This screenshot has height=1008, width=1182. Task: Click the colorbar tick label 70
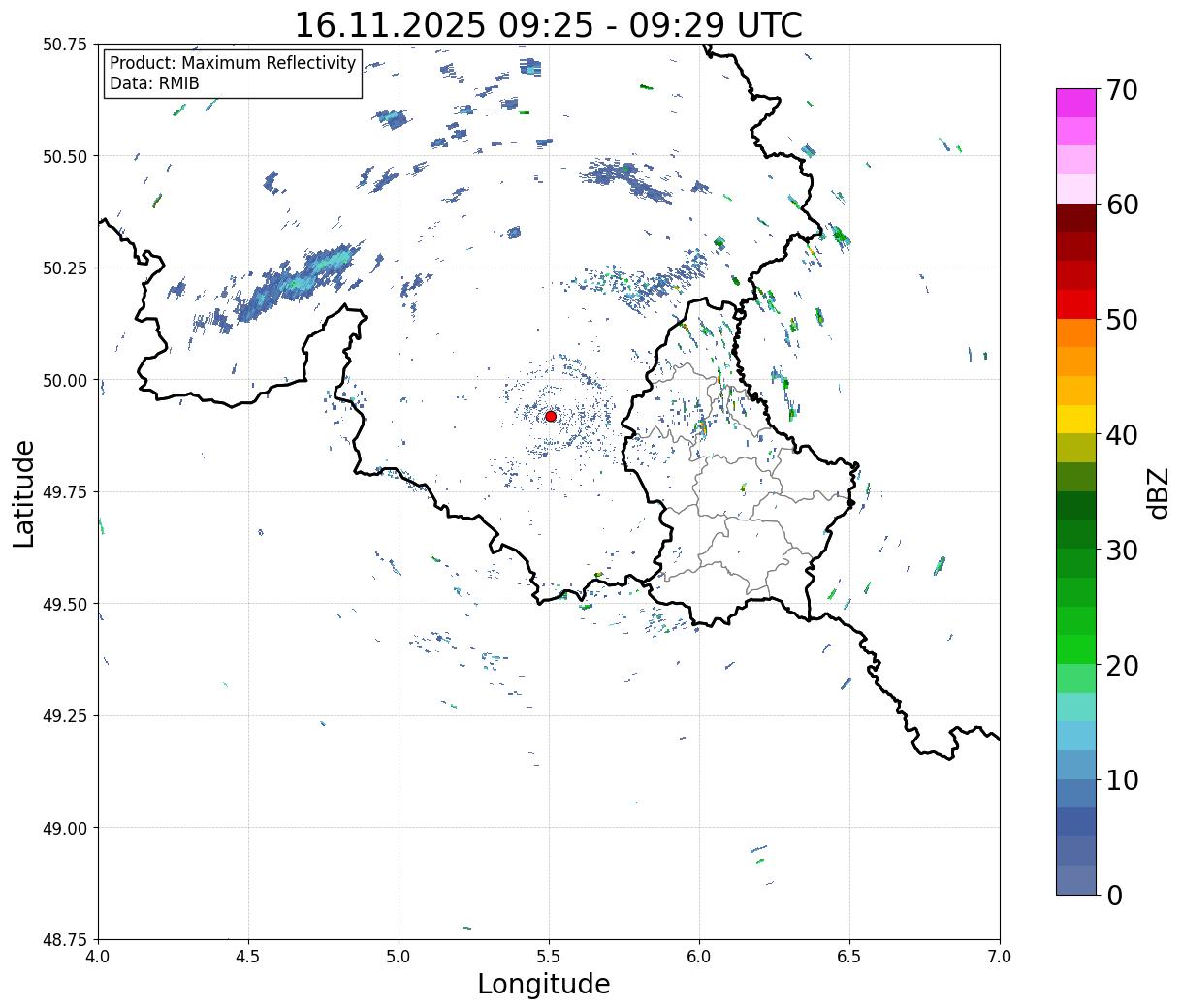click(x=1121, y=90)
